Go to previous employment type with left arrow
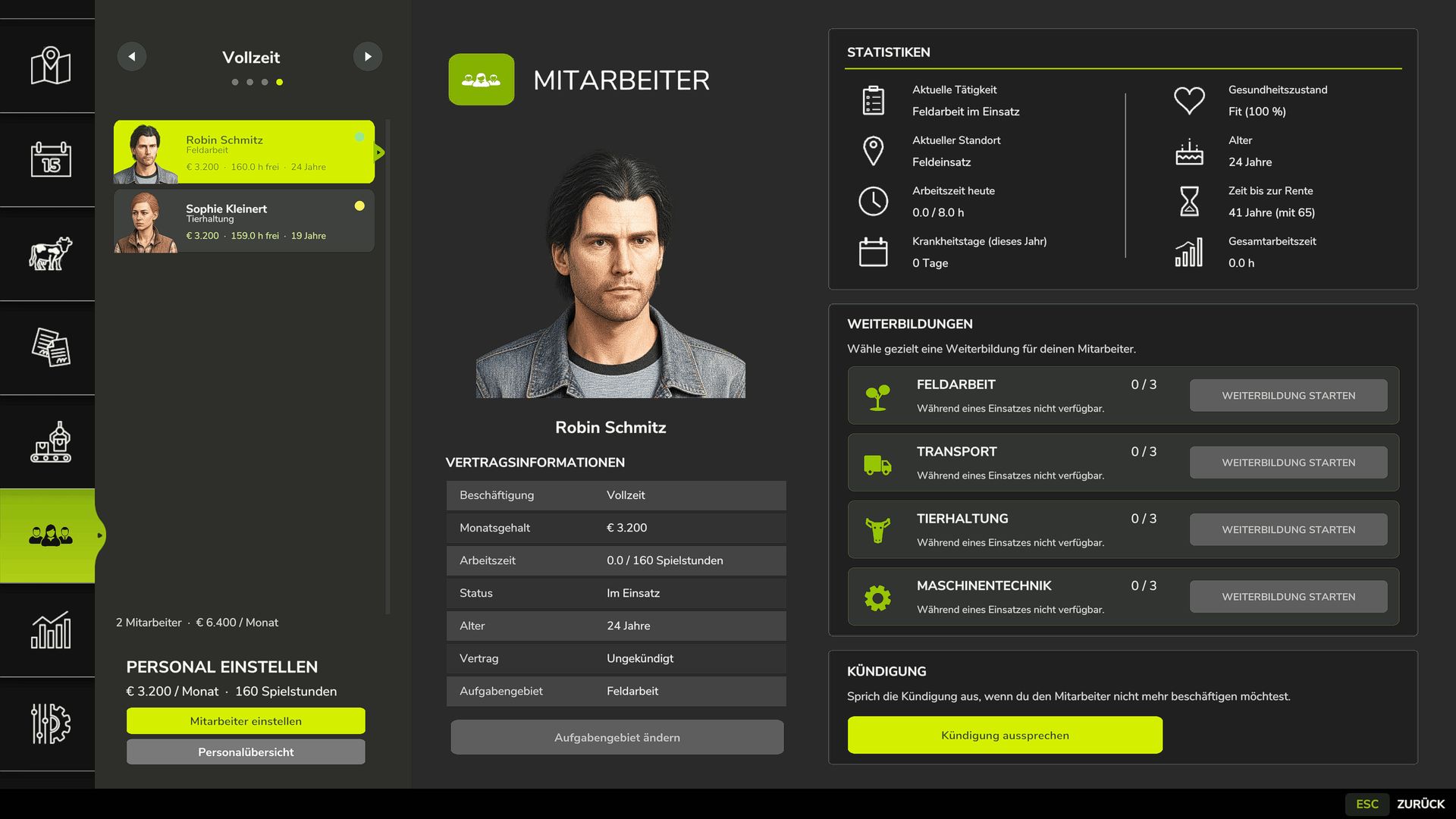Image resolution: width=1456 pixels, height=819 pixels. tap(132, 56)
